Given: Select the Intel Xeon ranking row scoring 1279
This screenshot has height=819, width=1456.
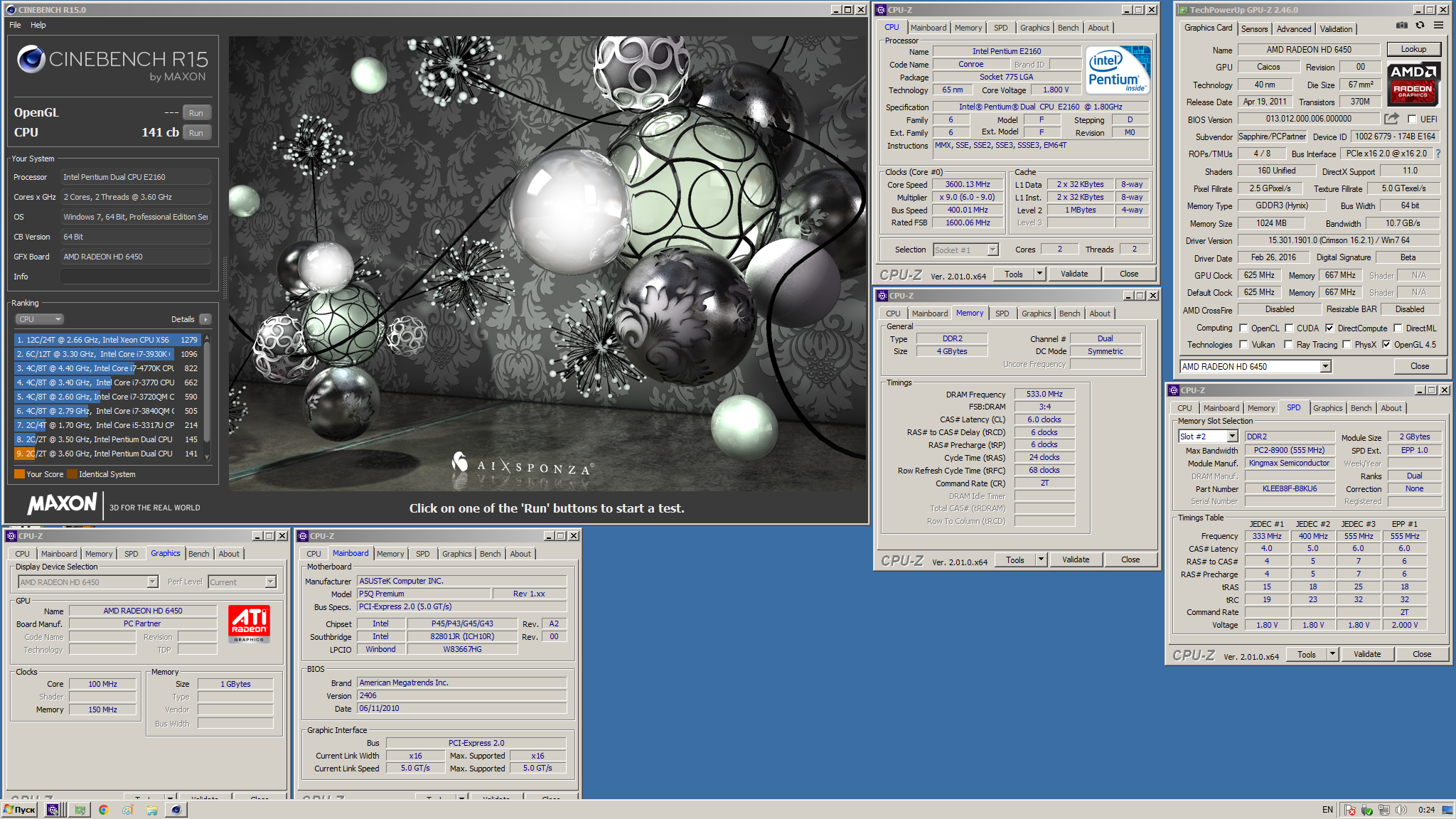Looking at the screenshot, I should tap(107, 340).
